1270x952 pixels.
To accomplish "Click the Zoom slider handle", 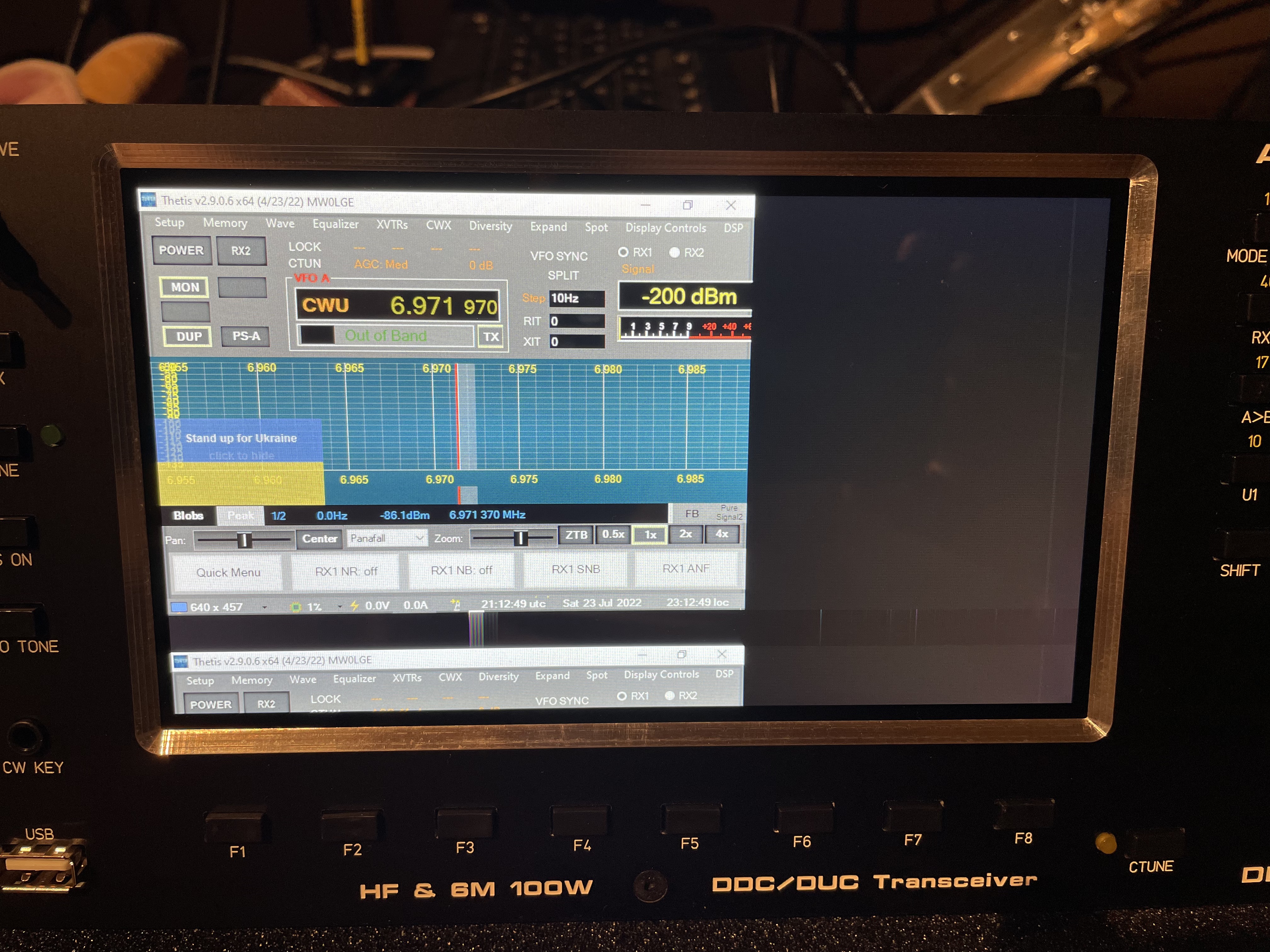I will click(x=520, y=538).
